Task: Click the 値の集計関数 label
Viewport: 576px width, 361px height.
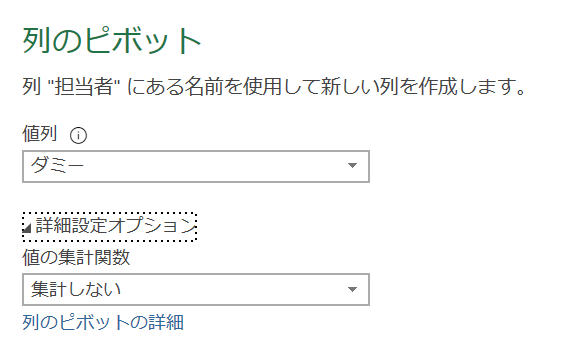Action: pyautogui.click(x=76, y=257)
